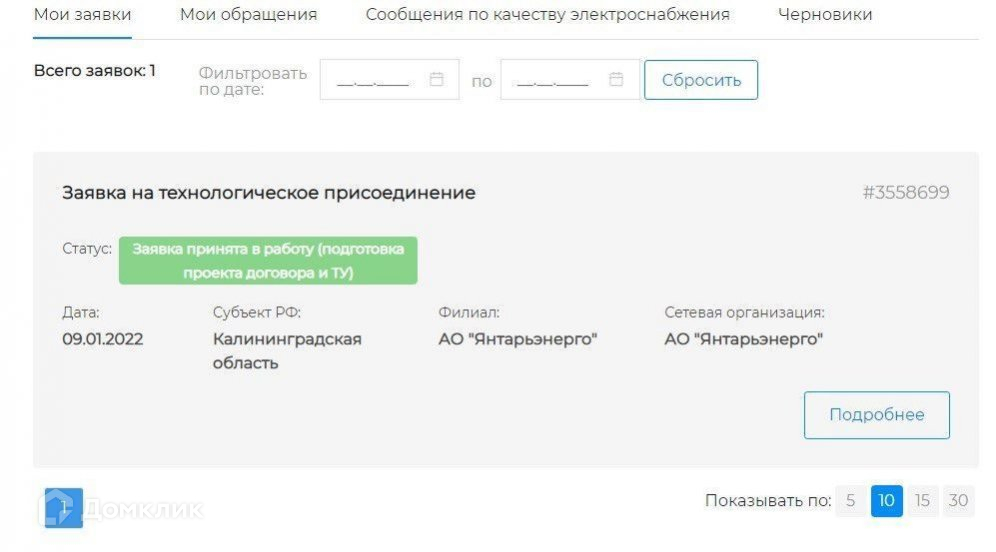Show 15 applications per page

pos(922,501)
